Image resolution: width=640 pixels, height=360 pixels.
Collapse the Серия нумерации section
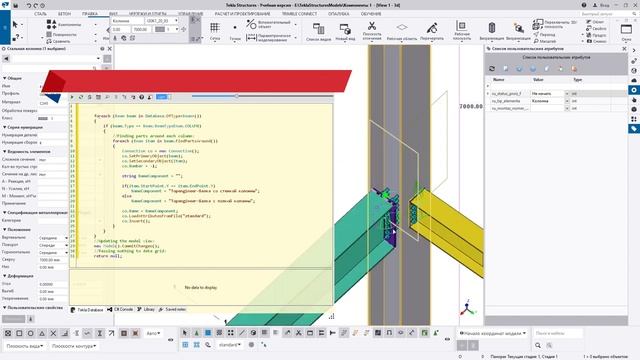tap(4, 127)
